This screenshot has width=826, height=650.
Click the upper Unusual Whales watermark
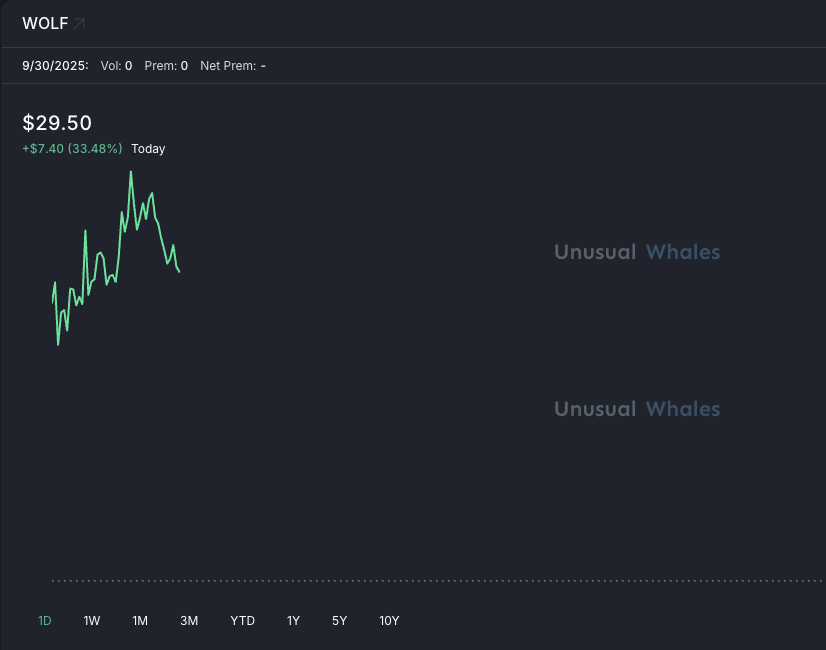637,252
